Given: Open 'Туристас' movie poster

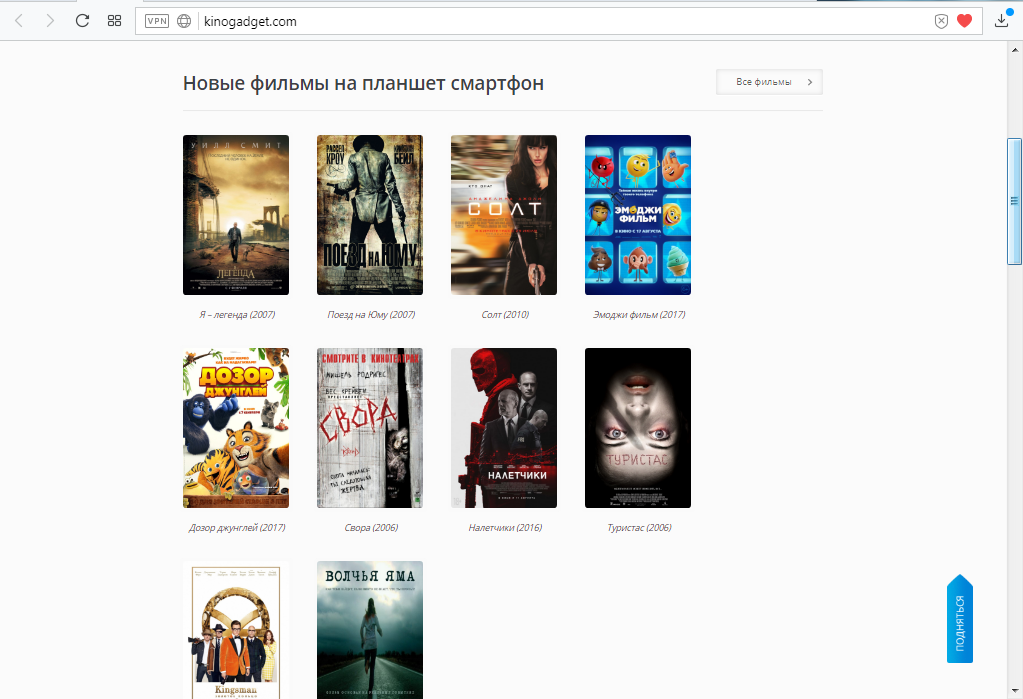Looking at the screenshot, I should pos(637,427).
